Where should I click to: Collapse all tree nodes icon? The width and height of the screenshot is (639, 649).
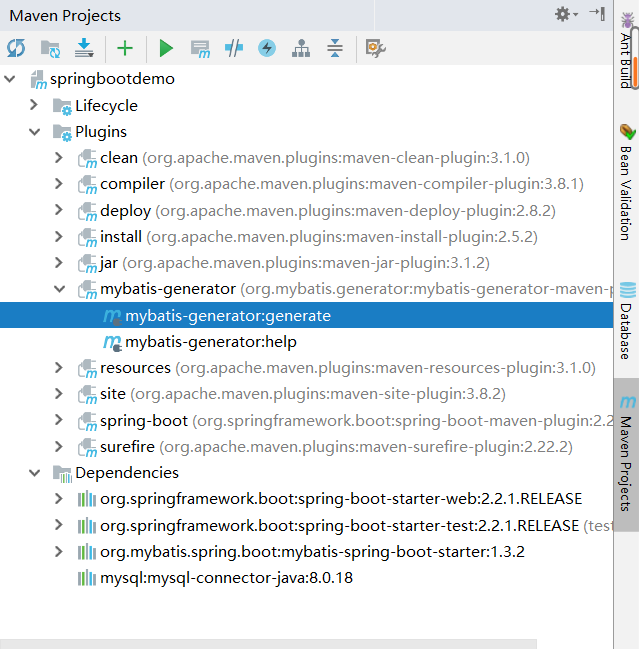[x=334, y=48]
